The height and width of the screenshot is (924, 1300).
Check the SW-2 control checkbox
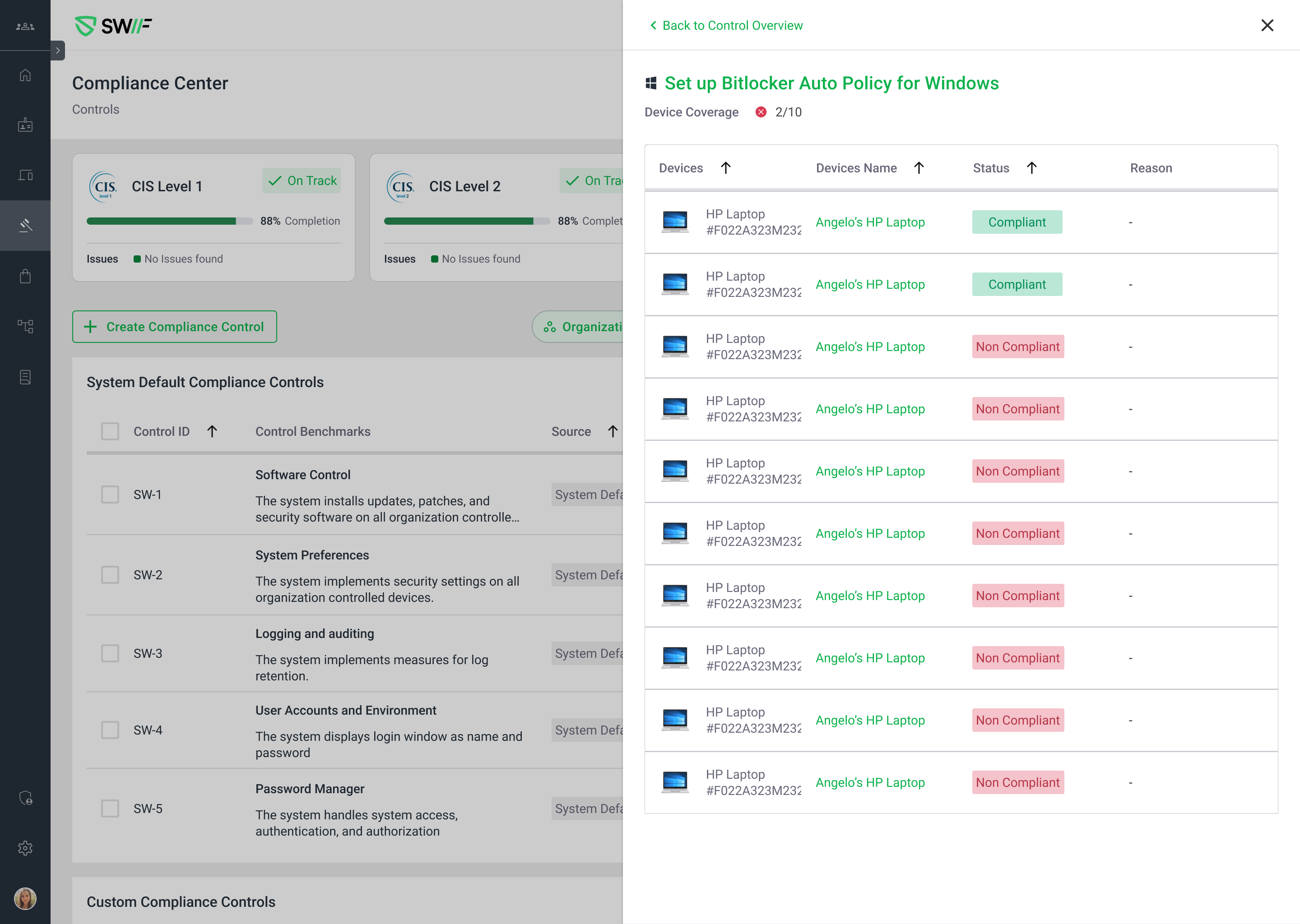pos(110,575)
